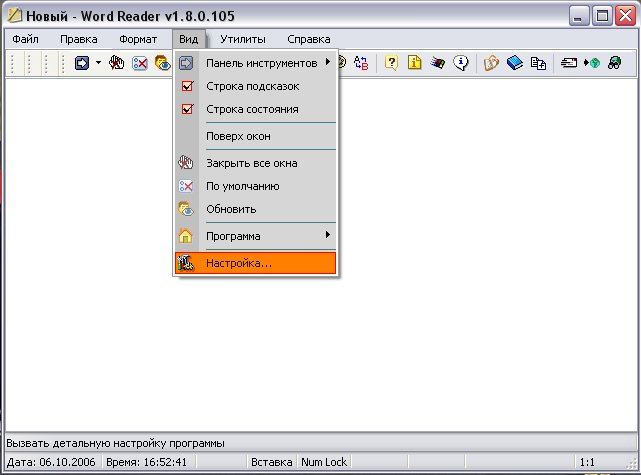
Task: Click the tools icon beside 'Настройка...'
Action: 186,263
